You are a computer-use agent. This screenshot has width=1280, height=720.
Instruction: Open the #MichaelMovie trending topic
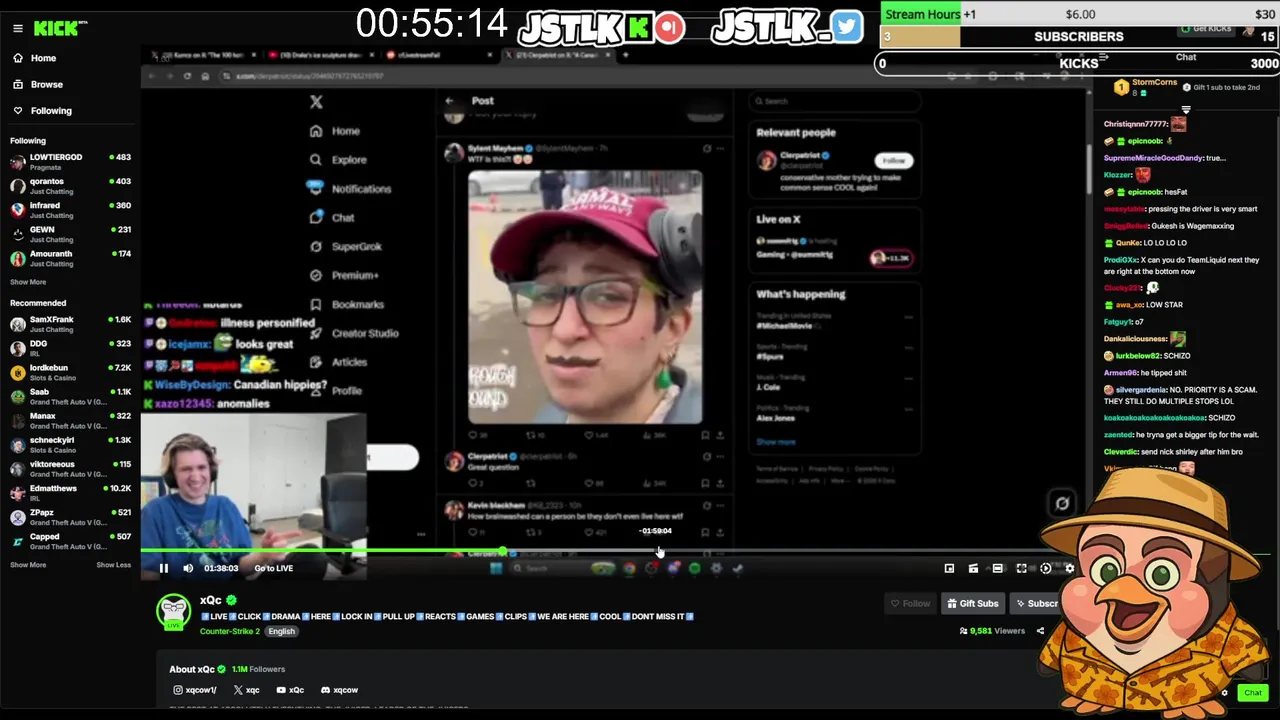pyautogui.click(x=785, y=327)
